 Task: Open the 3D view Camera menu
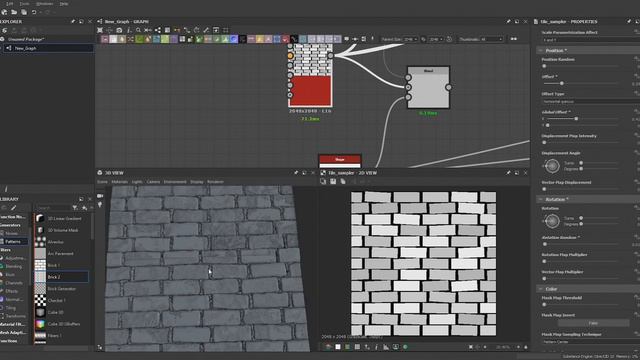pos(153,182)
